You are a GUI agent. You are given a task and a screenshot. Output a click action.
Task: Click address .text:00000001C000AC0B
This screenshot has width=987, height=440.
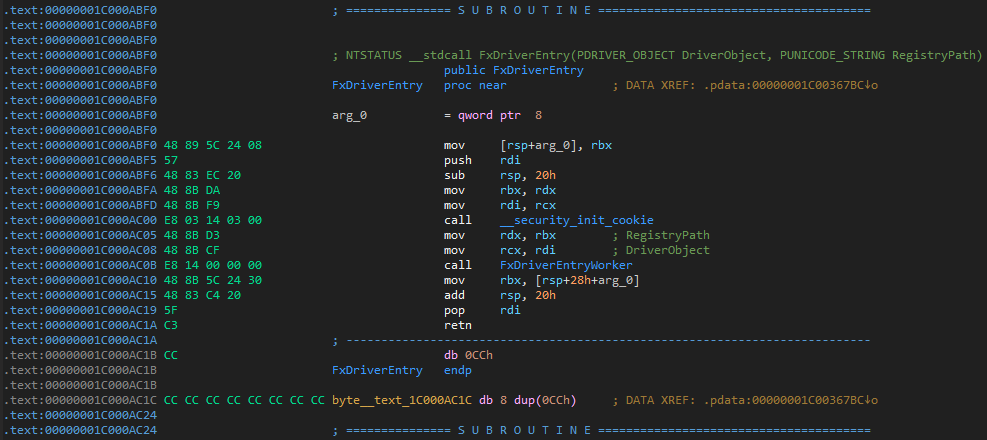pos(80,265)
